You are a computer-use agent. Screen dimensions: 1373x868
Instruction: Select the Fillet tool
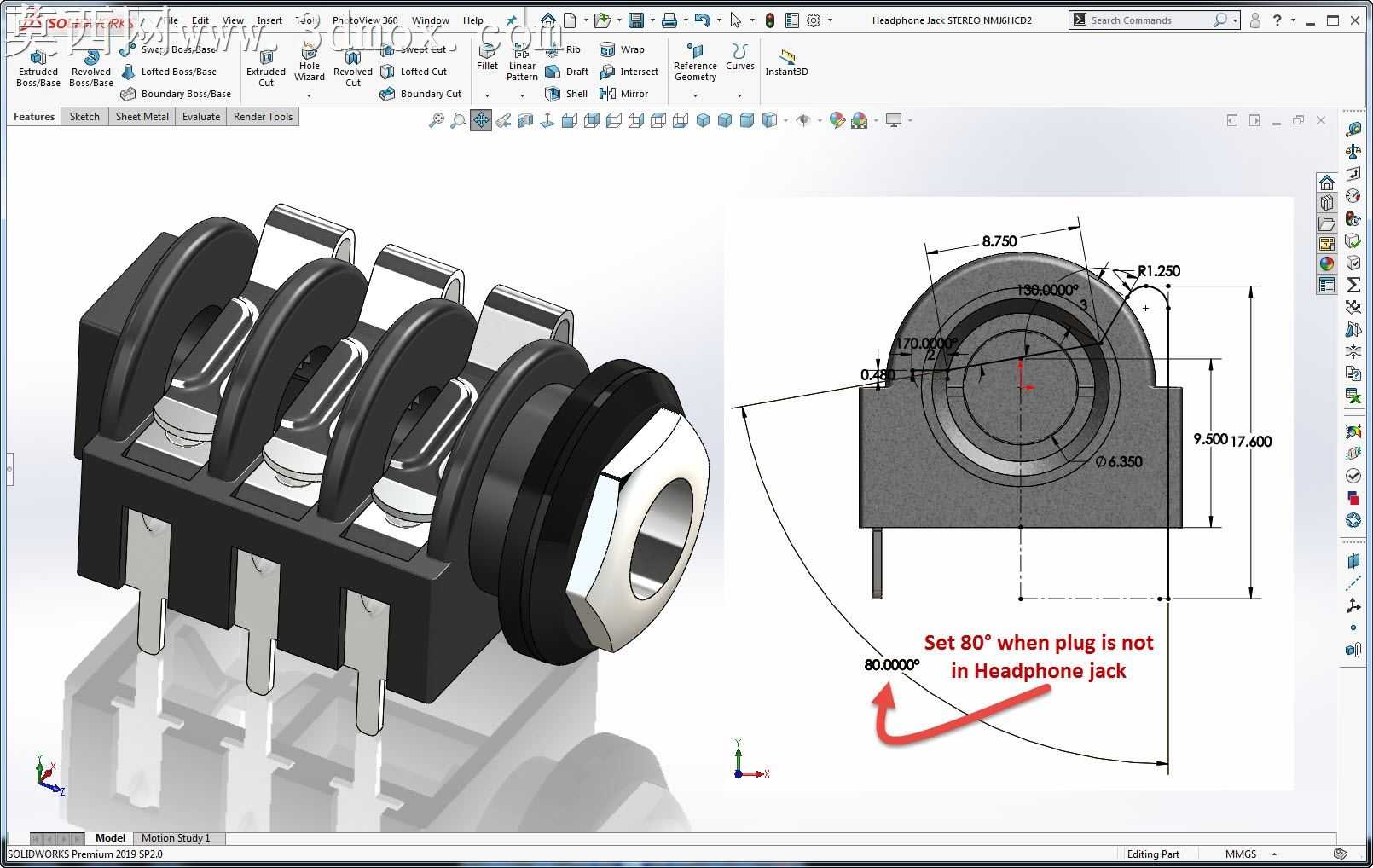click(487, 58)
